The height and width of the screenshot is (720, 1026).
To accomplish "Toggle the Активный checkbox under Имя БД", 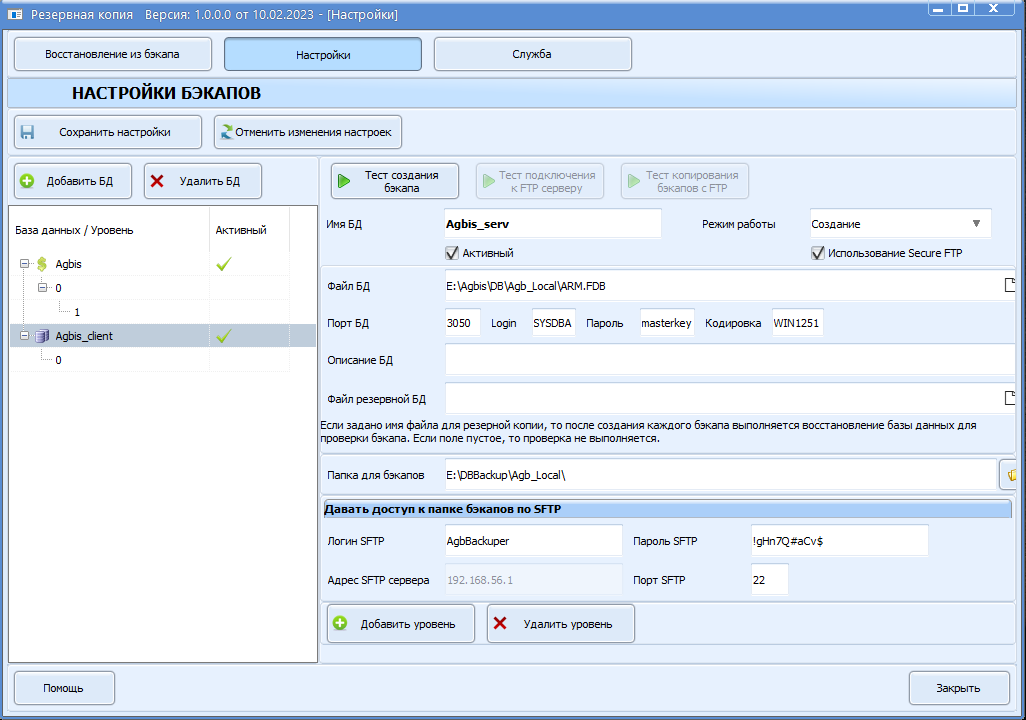I will [x=451, y=253].
